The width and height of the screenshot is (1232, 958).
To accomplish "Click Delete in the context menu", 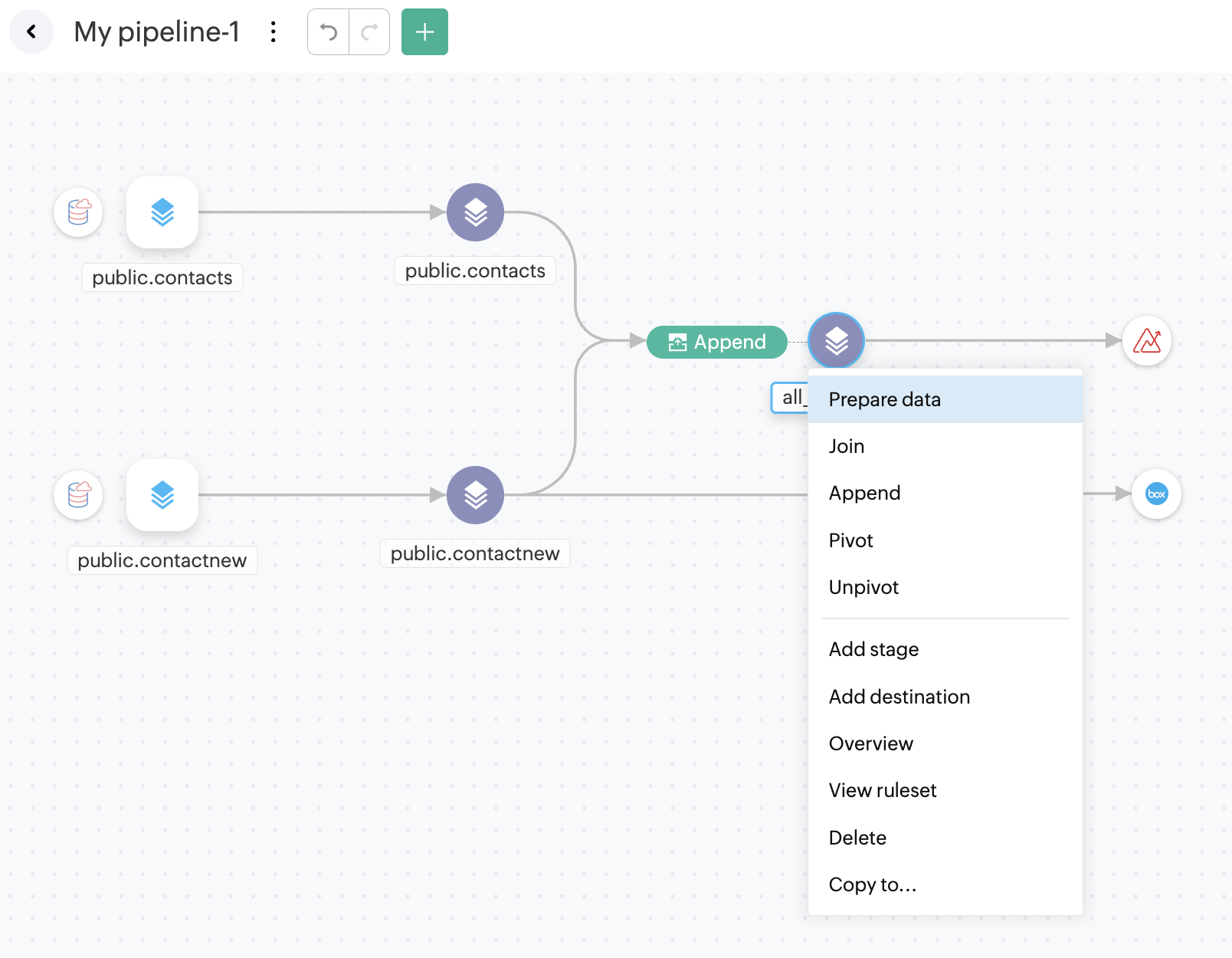I will pos(857,838).
